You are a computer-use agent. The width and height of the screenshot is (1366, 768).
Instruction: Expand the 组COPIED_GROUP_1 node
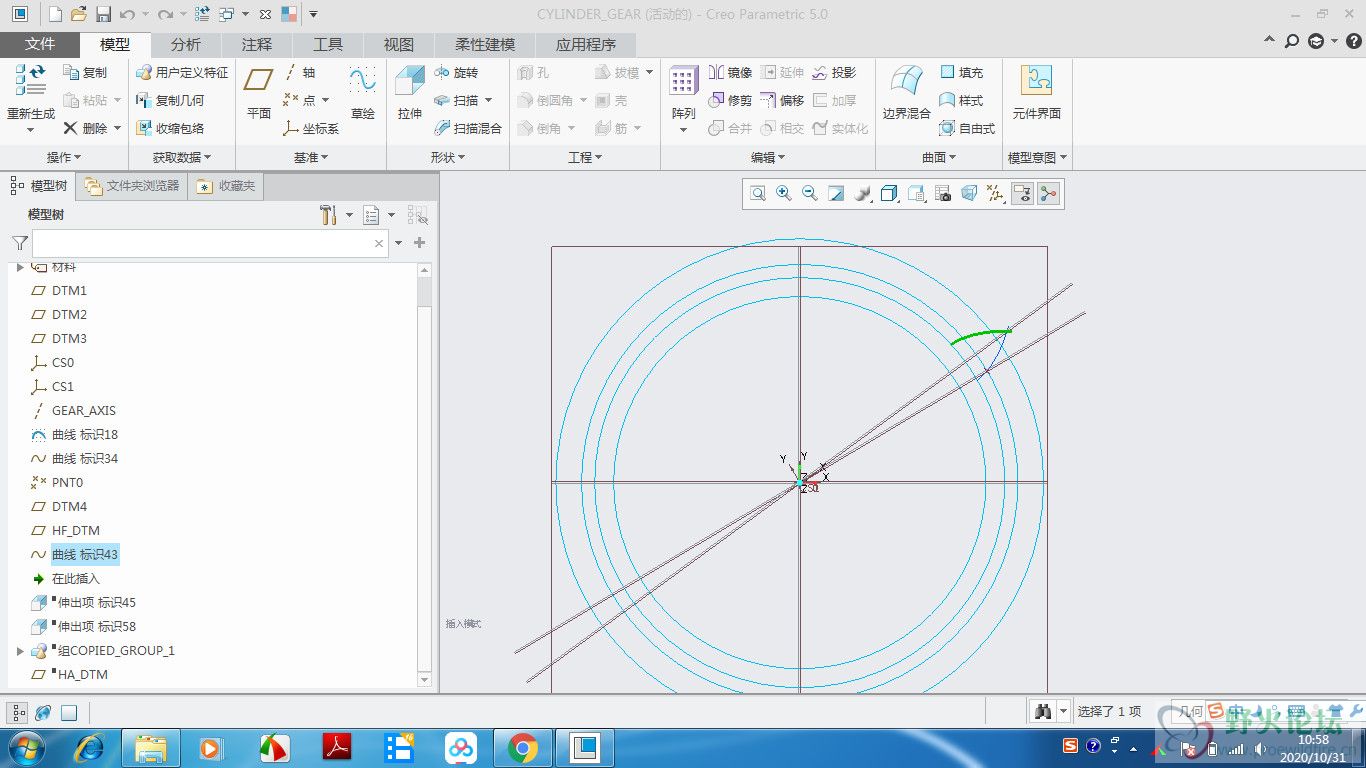pyautogui.click(x=20, y=650)
